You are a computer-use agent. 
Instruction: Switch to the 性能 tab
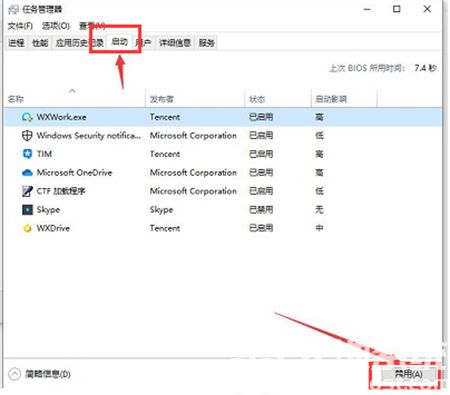(x=40, y=43)
